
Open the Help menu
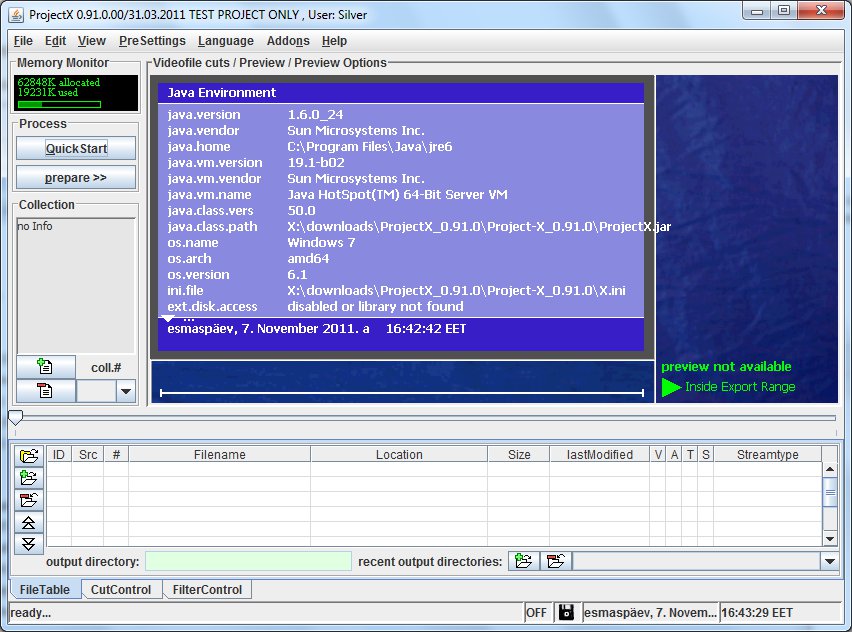tap(334, 41)
